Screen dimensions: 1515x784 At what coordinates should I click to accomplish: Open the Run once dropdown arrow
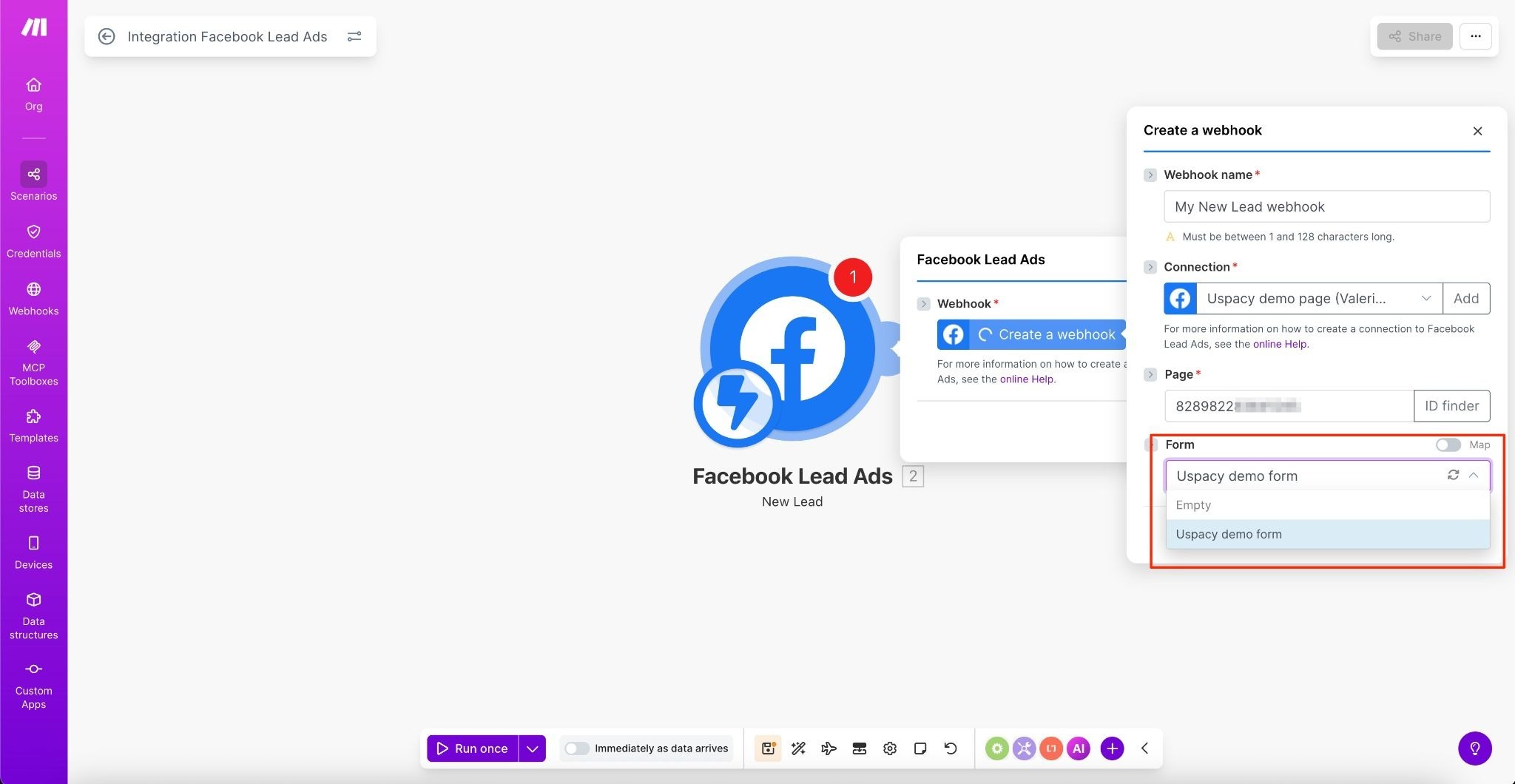[532, 748]
